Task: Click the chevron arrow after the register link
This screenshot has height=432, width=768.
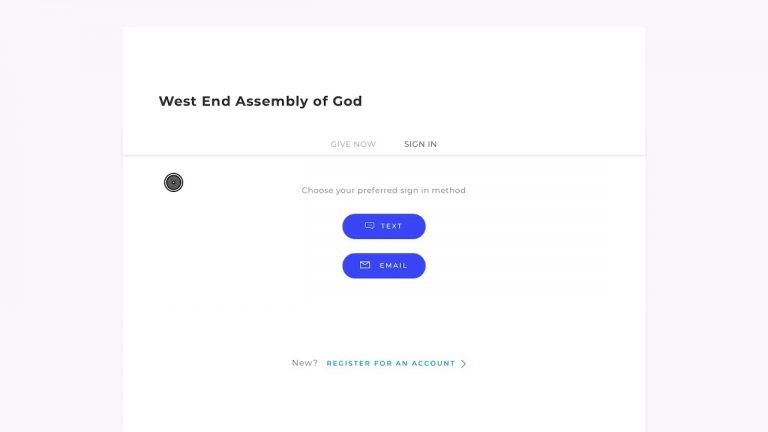Action: coord(463,364)
